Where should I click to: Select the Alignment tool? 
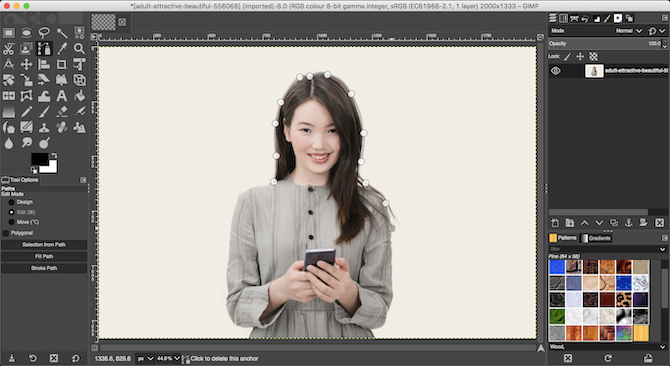44,64
